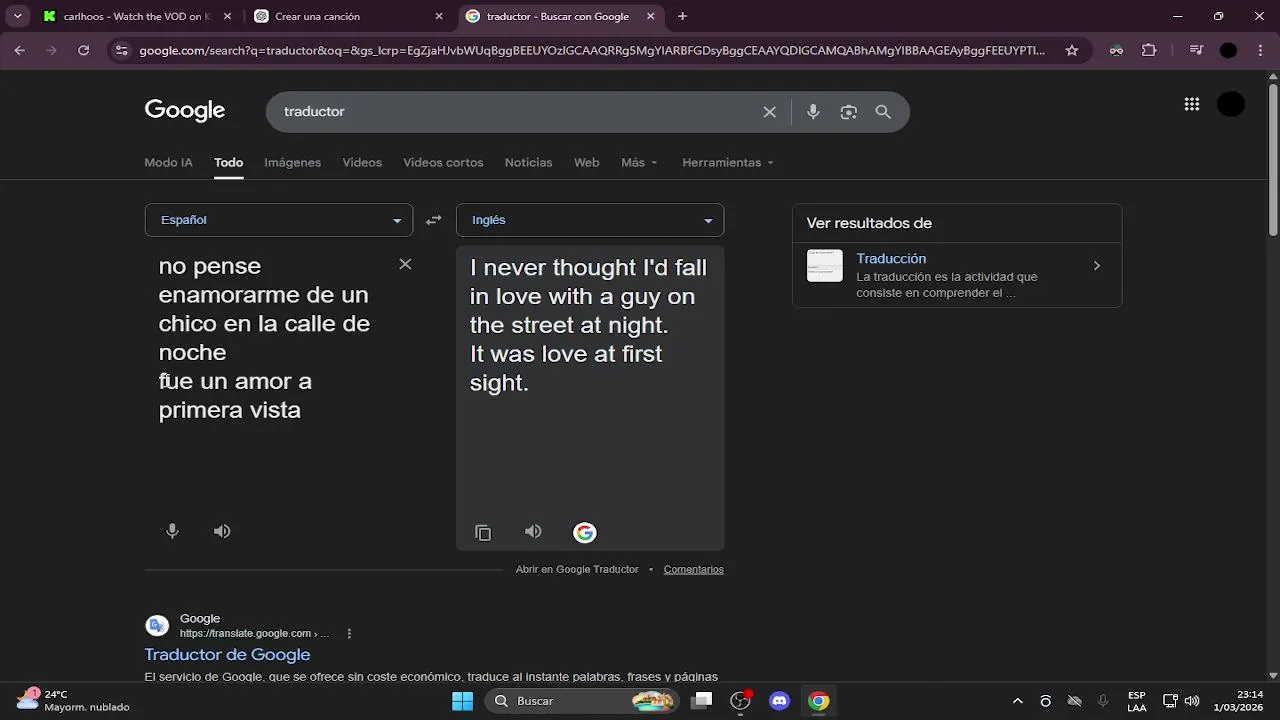Open the ESP LAA keyboard language switcher
This screenshot has width=1280, height=720.
coord(1137,701)
